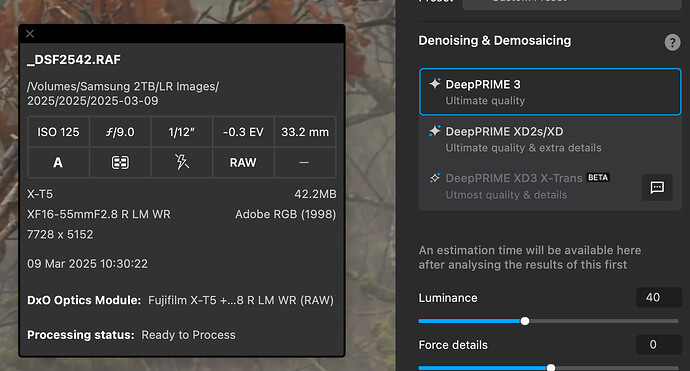Click the BETA badge
Screen dimensions: 690x371
[598, 177]
